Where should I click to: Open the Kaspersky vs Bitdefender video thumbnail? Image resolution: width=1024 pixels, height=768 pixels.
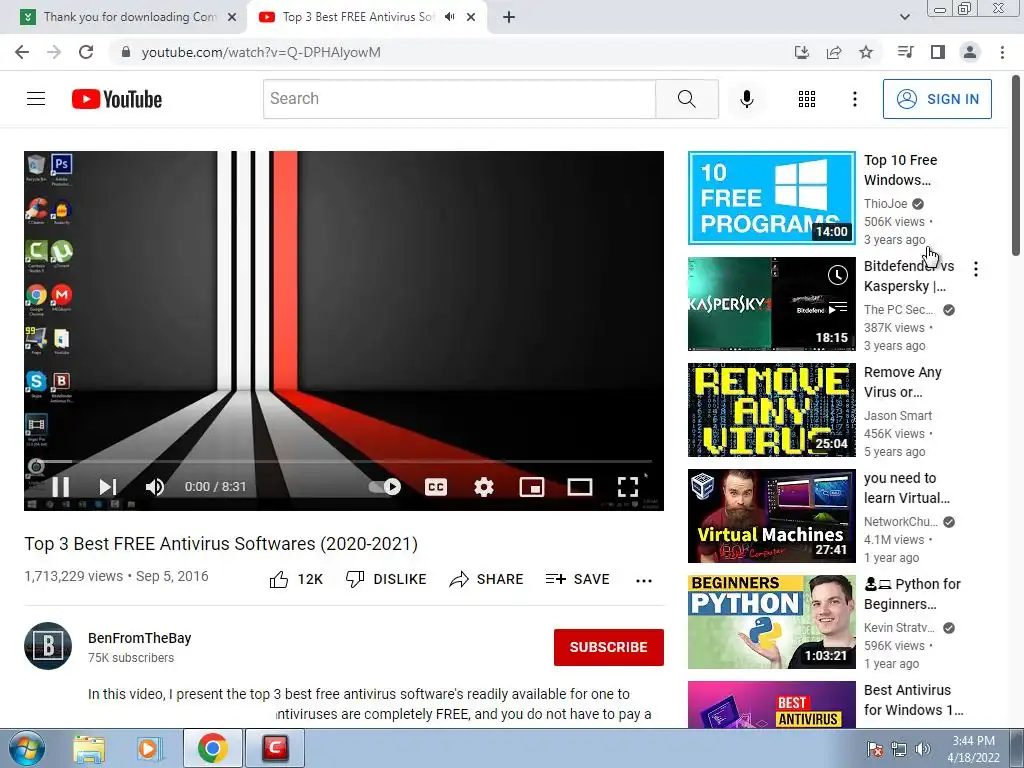tap(771, 304)
